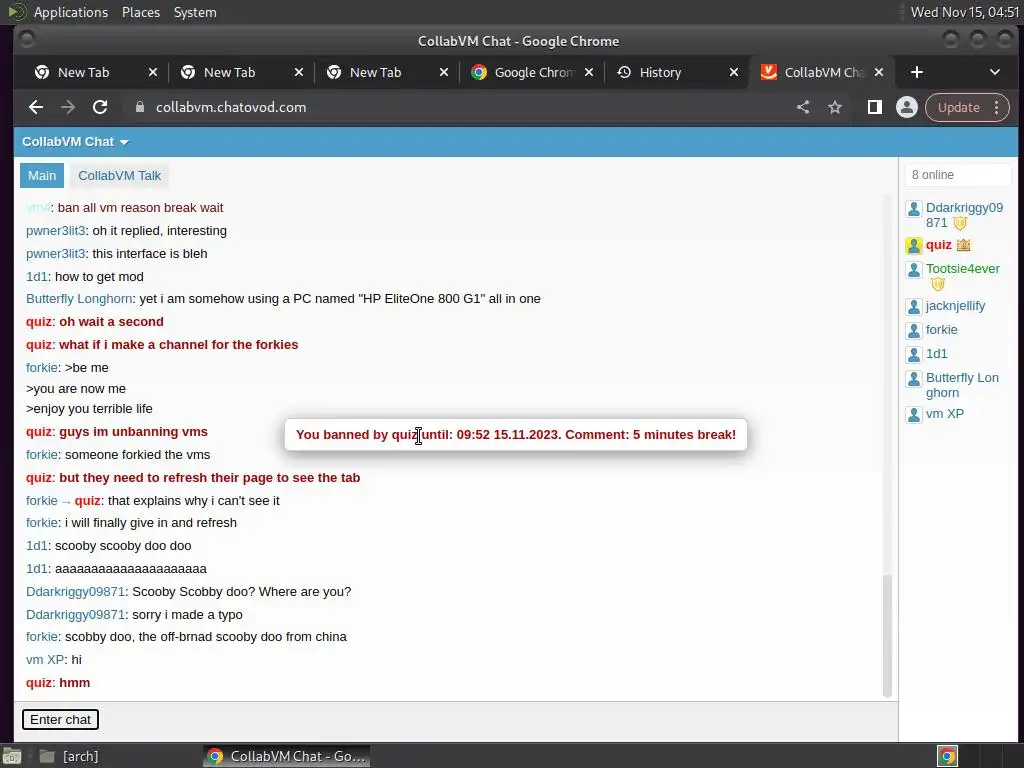Click vm XP's avatar icon in the user list
This screenshot has width=1024, height=768.
tap(914, 415)
